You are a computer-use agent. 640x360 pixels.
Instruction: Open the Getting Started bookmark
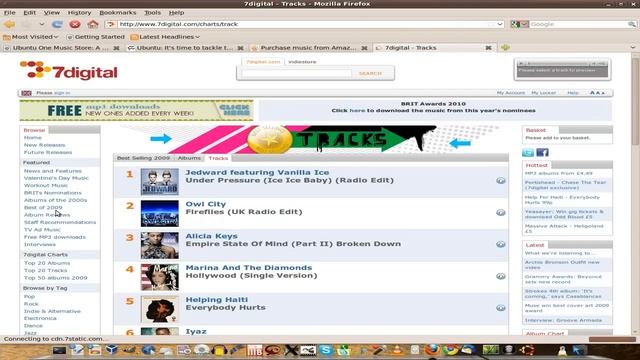(96, 37)
